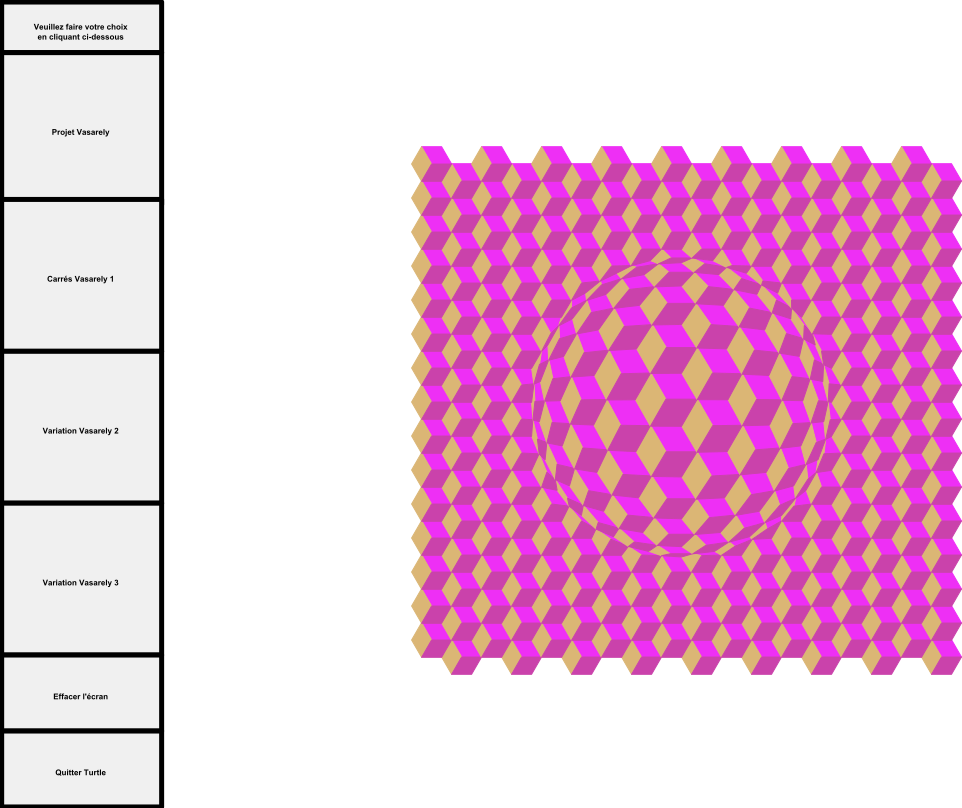The height and width of the screenshot is (808, 962).
Task: Quit with the Quitter Turtle button
Action: pyautogui.click(x=81, y=769)
